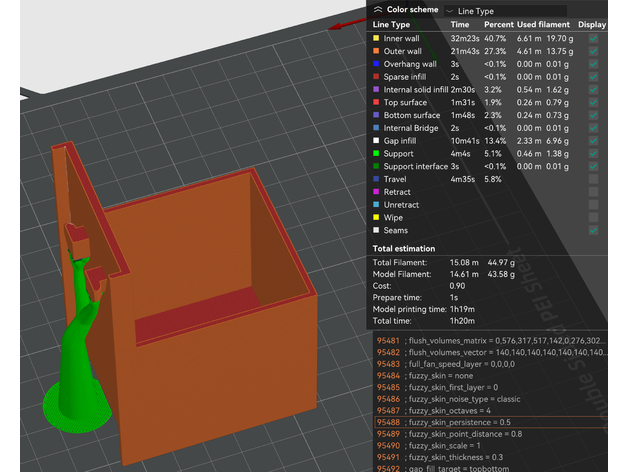Enable Travel moves display checkbox
The image size is (628, 472).
(x=593, y=179)
